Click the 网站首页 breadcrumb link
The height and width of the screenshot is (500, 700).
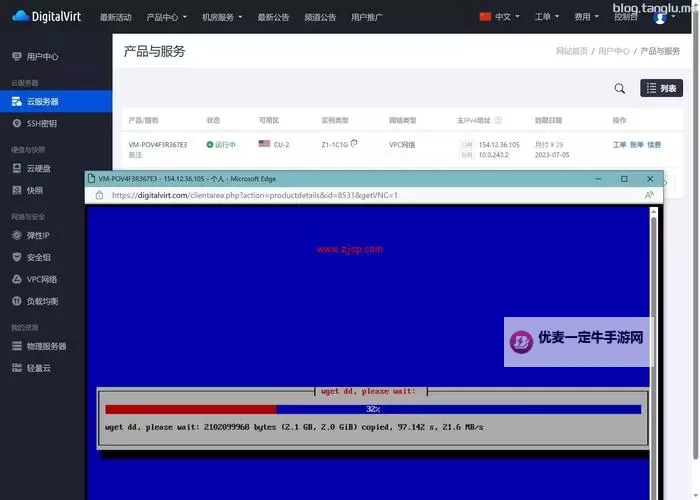pos(571,51)
